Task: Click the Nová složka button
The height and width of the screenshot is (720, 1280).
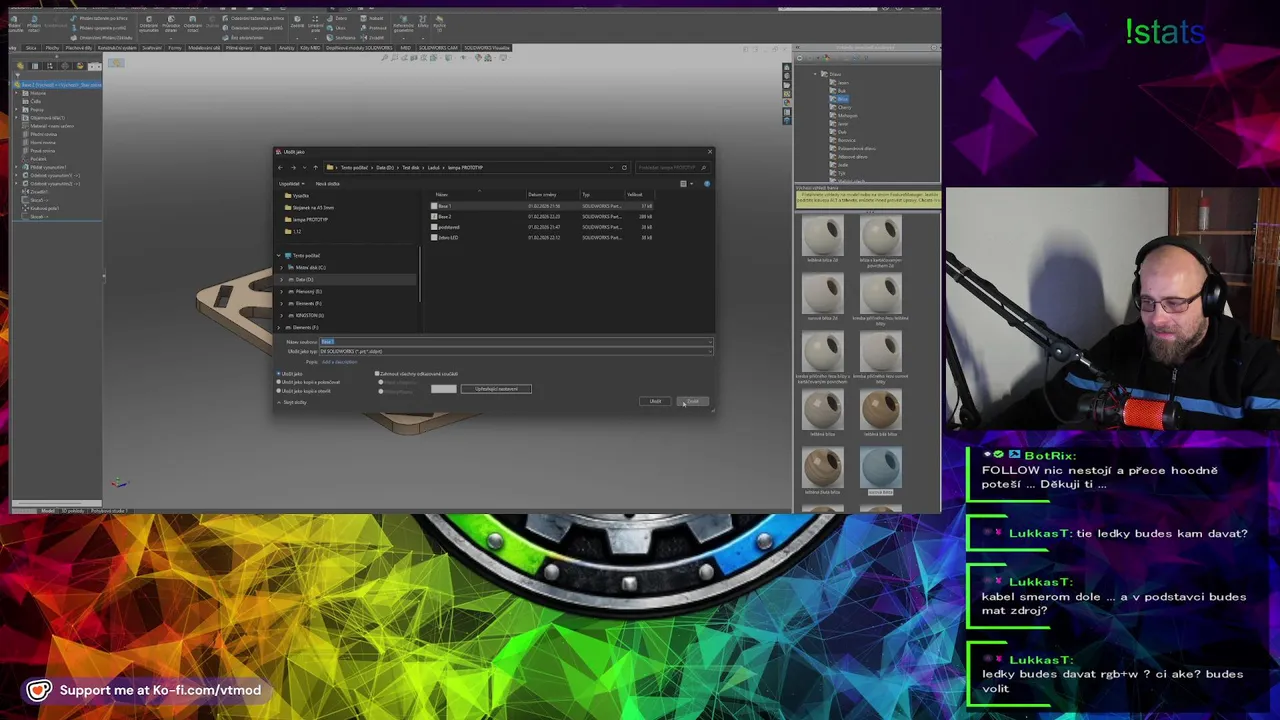Action: click(x=327, y=183)
